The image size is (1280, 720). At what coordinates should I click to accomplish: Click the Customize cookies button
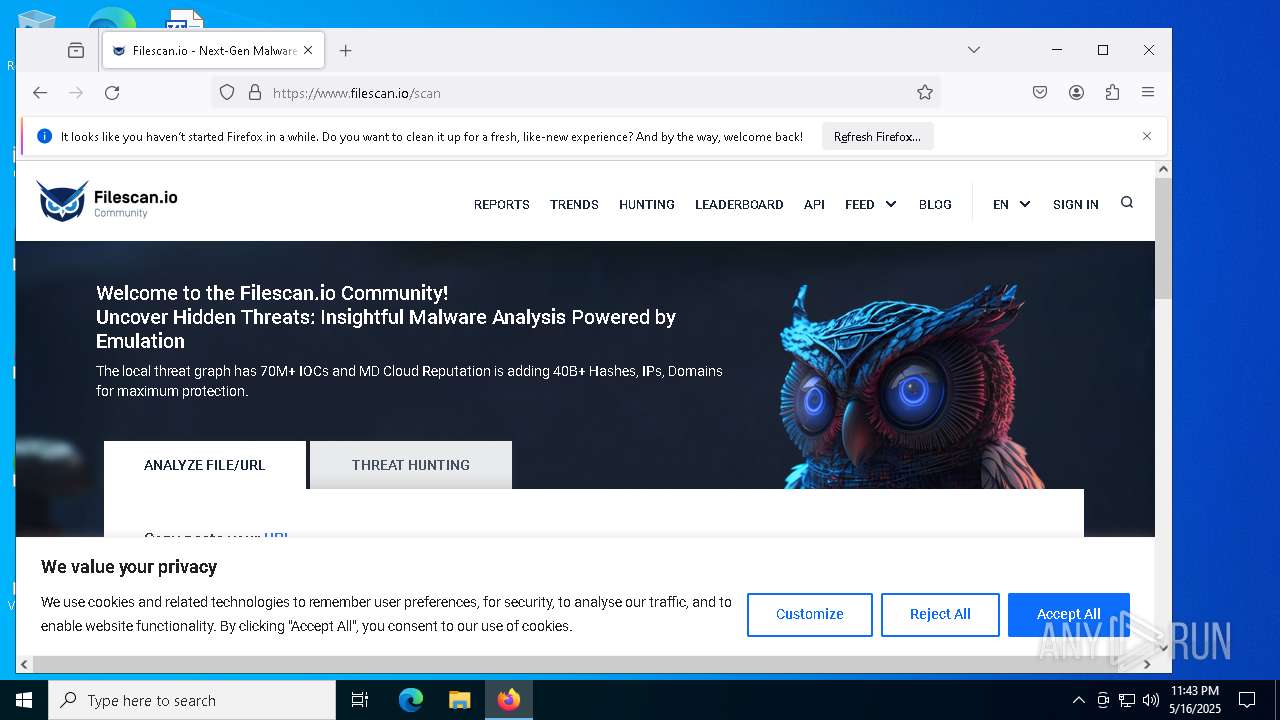click(810, 614)
